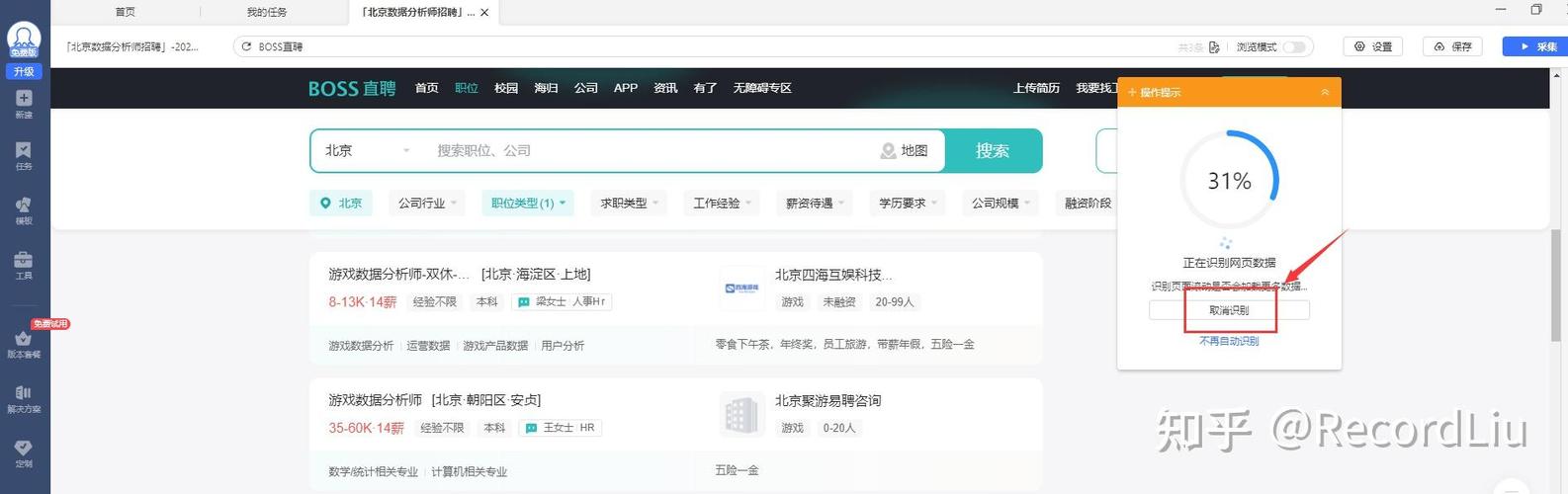Collapse the 操作提示 panel with double chevron

tap(1325, 92)
